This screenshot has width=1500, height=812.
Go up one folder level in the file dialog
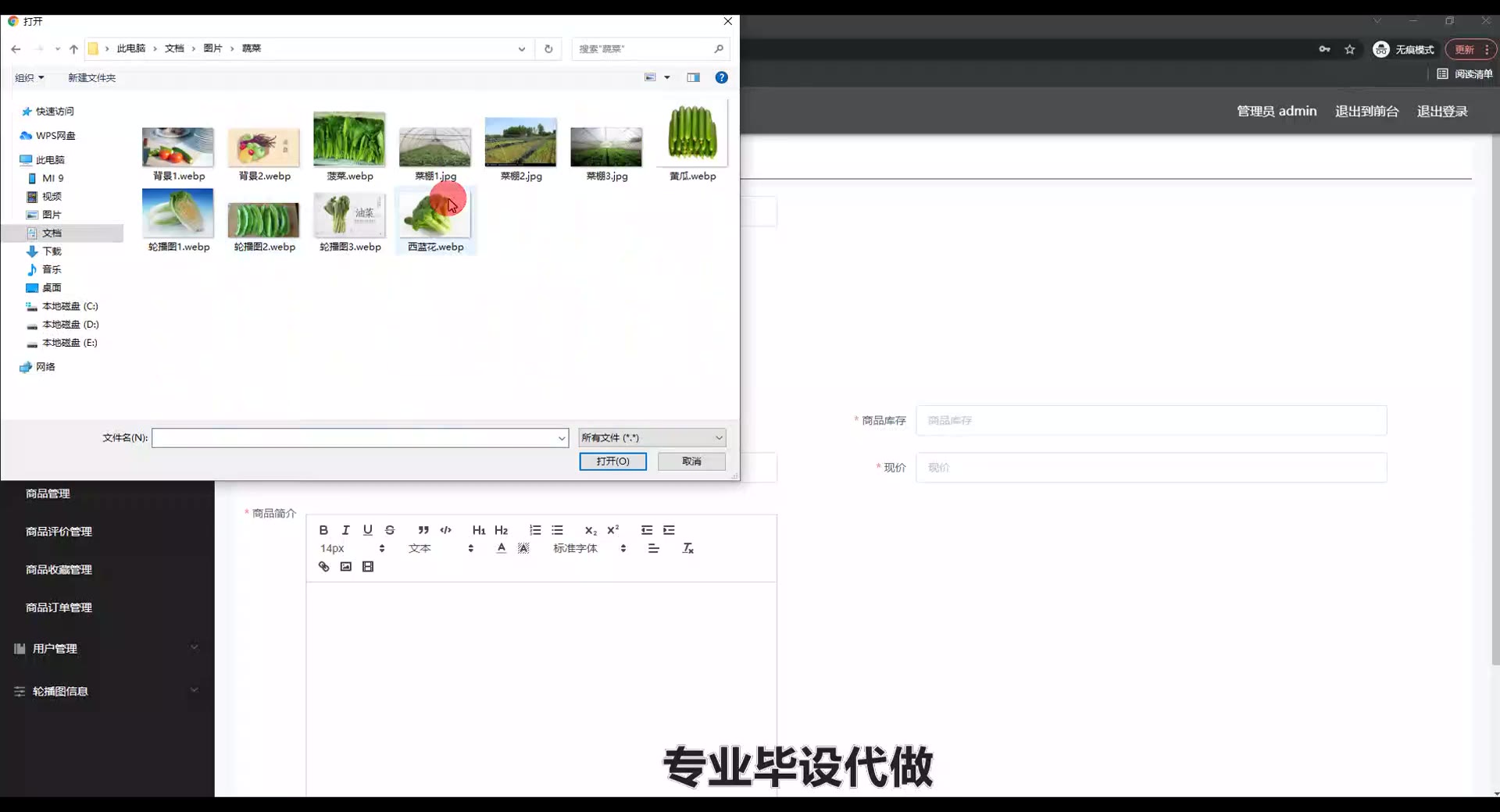coord(73,48)
